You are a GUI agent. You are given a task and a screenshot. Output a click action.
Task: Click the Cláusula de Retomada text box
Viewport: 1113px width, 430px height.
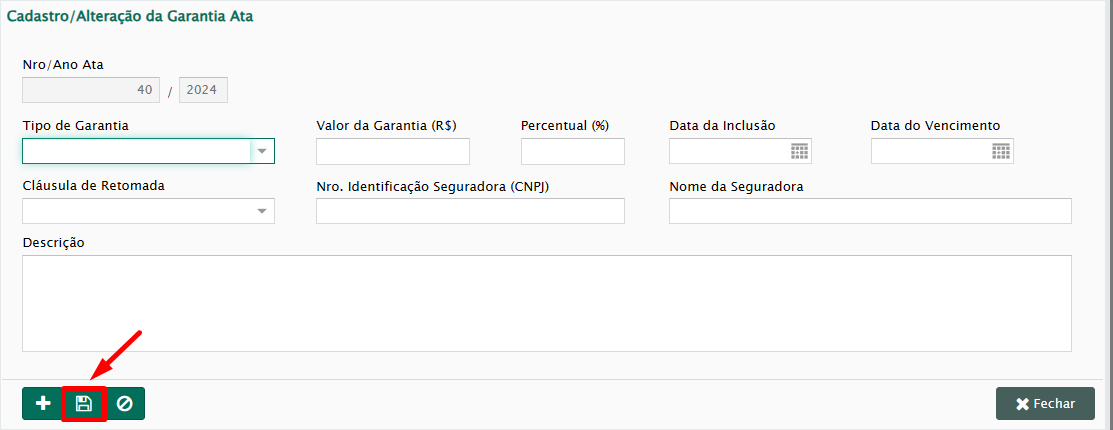click(x=136, y=211)
